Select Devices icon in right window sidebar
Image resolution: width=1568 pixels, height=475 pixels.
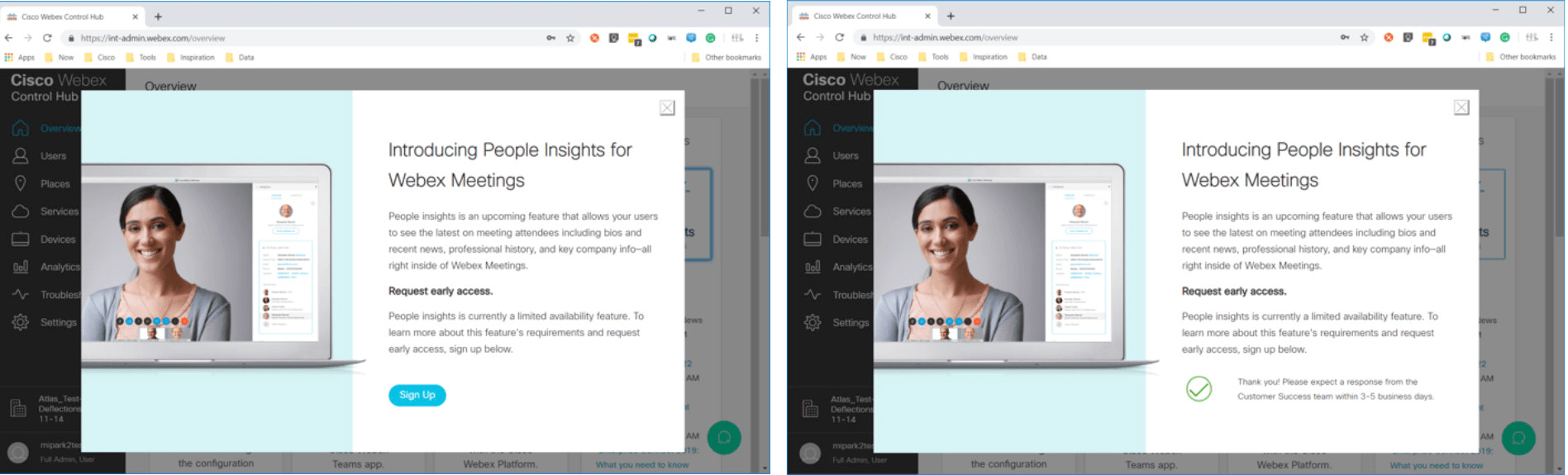click(x=813, y=240)
